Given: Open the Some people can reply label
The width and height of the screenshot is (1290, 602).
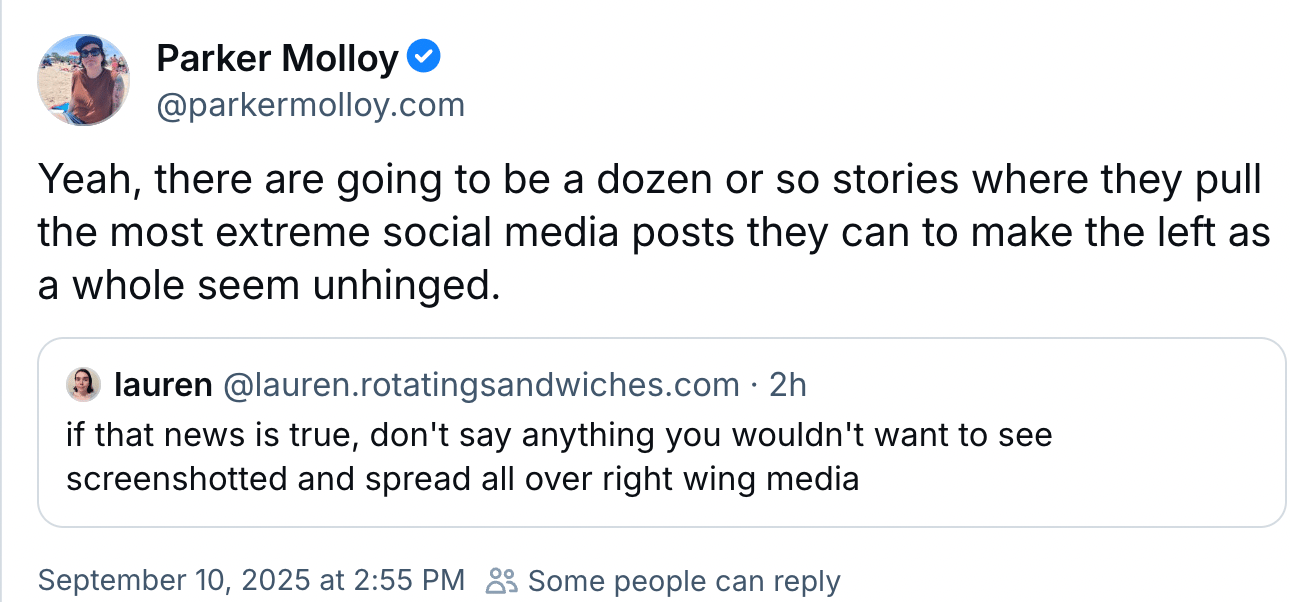Looking at the screenshot, I should (x=684, y=581).
